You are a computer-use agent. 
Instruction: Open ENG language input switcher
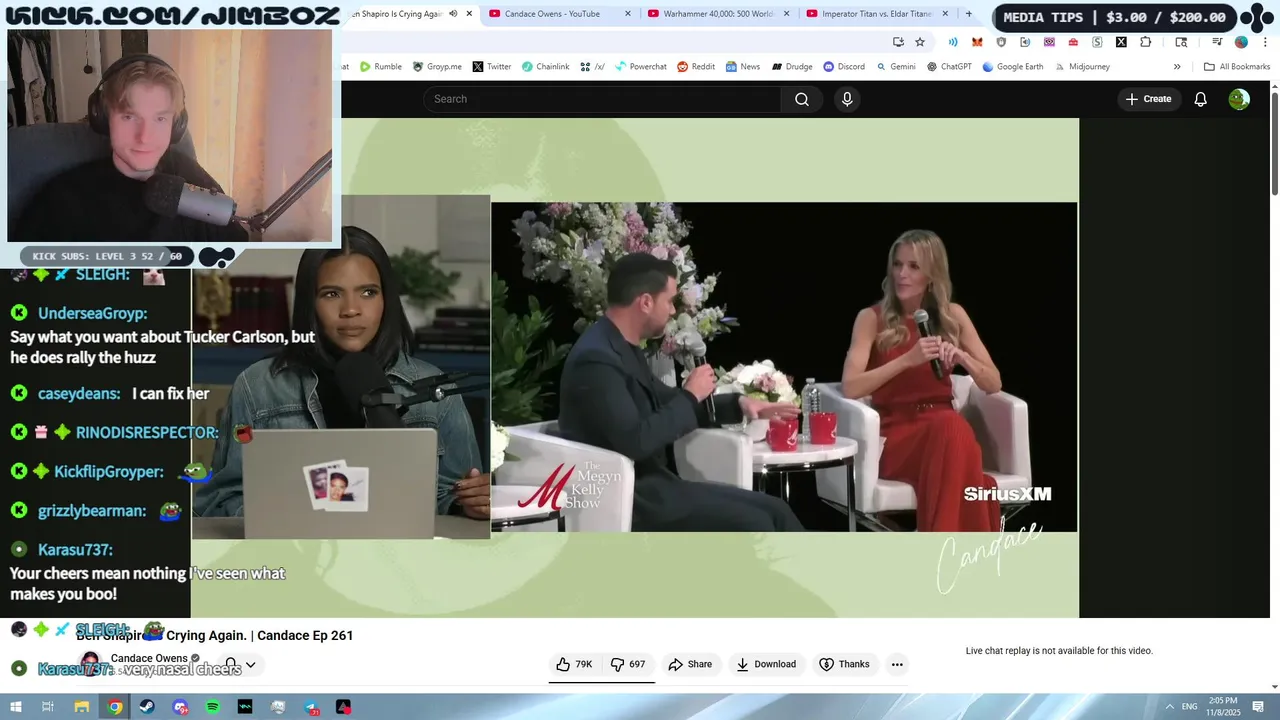pos(1189,706)
